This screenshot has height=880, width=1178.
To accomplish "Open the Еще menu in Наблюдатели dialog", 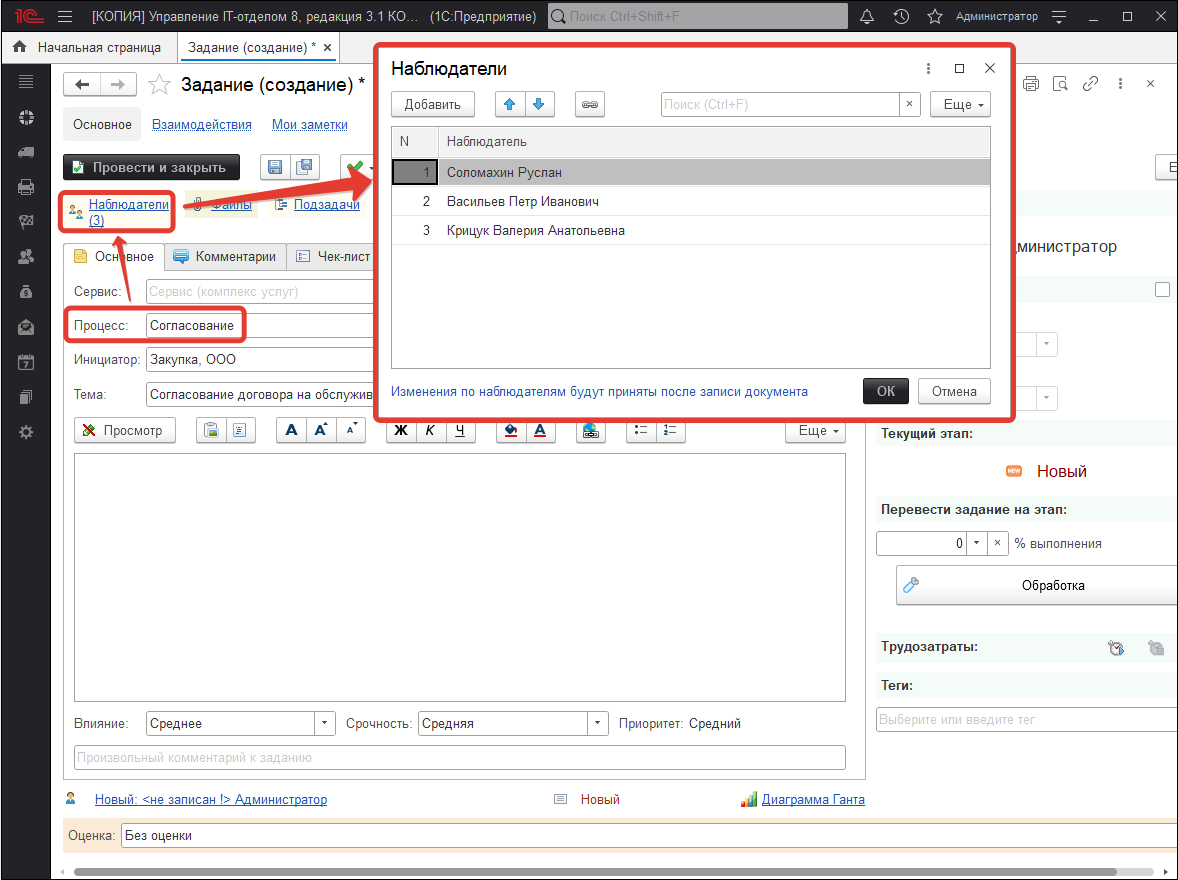I will tap(959, 104).
